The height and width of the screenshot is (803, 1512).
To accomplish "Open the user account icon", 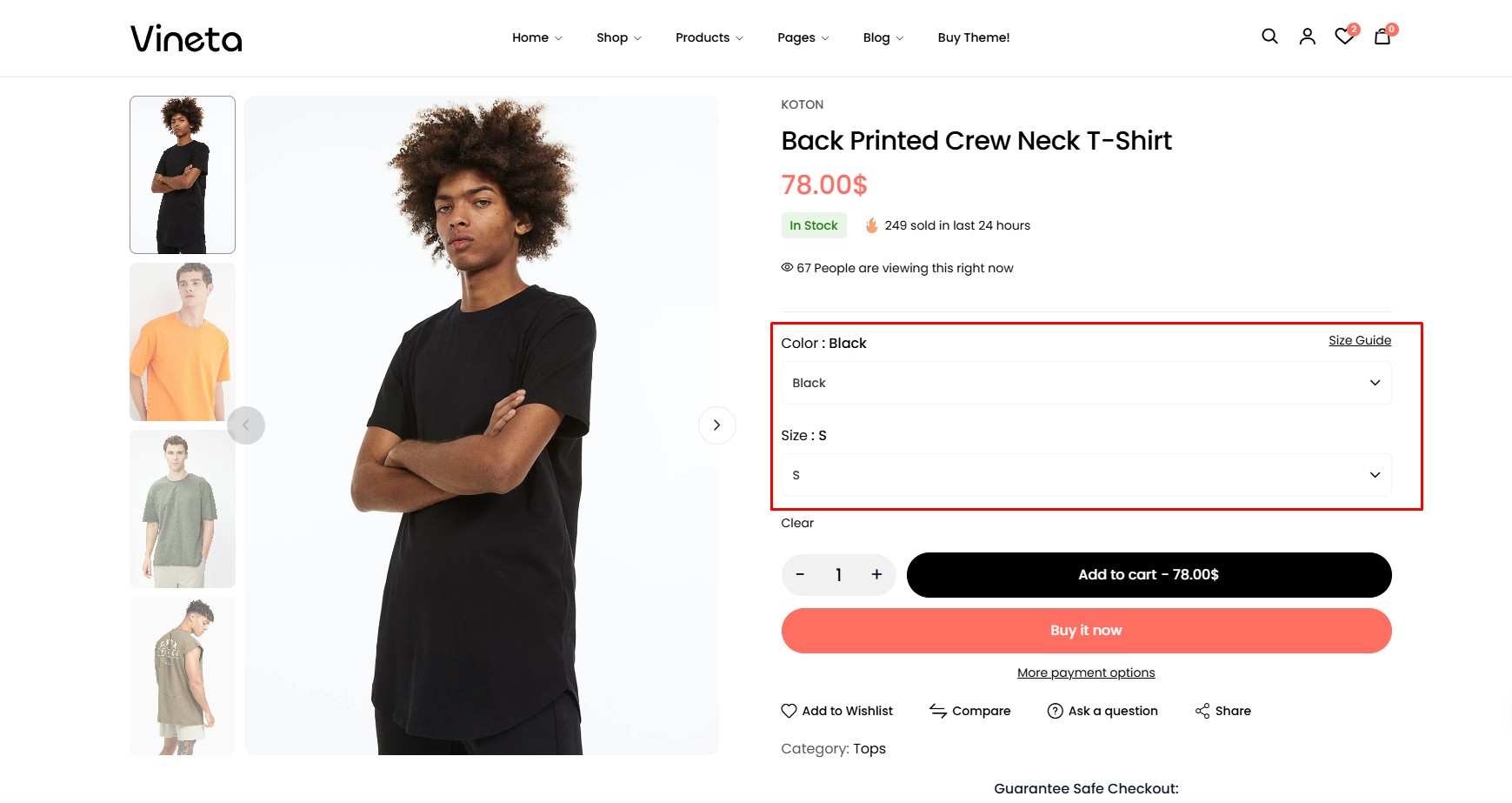I will click(x=1307, y=37).
